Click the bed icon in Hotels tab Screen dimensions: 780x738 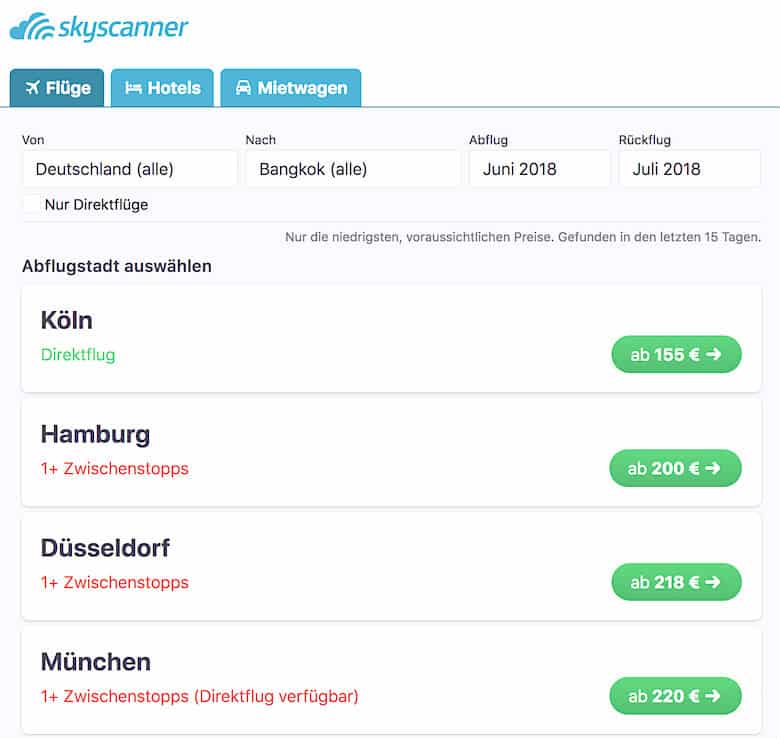(133, 88)
